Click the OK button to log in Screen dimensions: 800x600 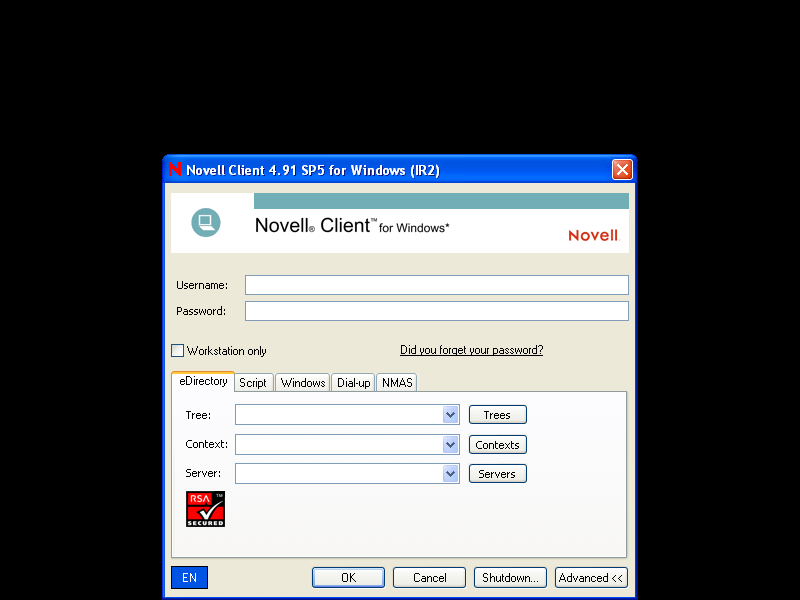click(x=348, y=578)
